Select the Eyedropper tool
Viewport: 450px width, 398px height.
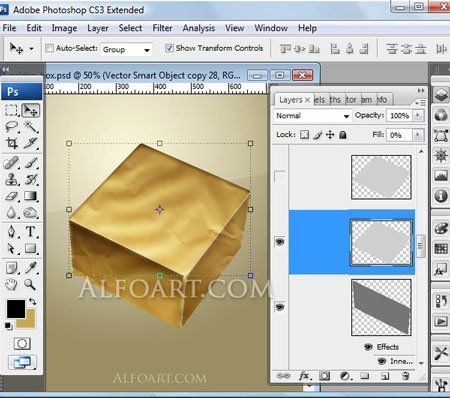point(30,268)
